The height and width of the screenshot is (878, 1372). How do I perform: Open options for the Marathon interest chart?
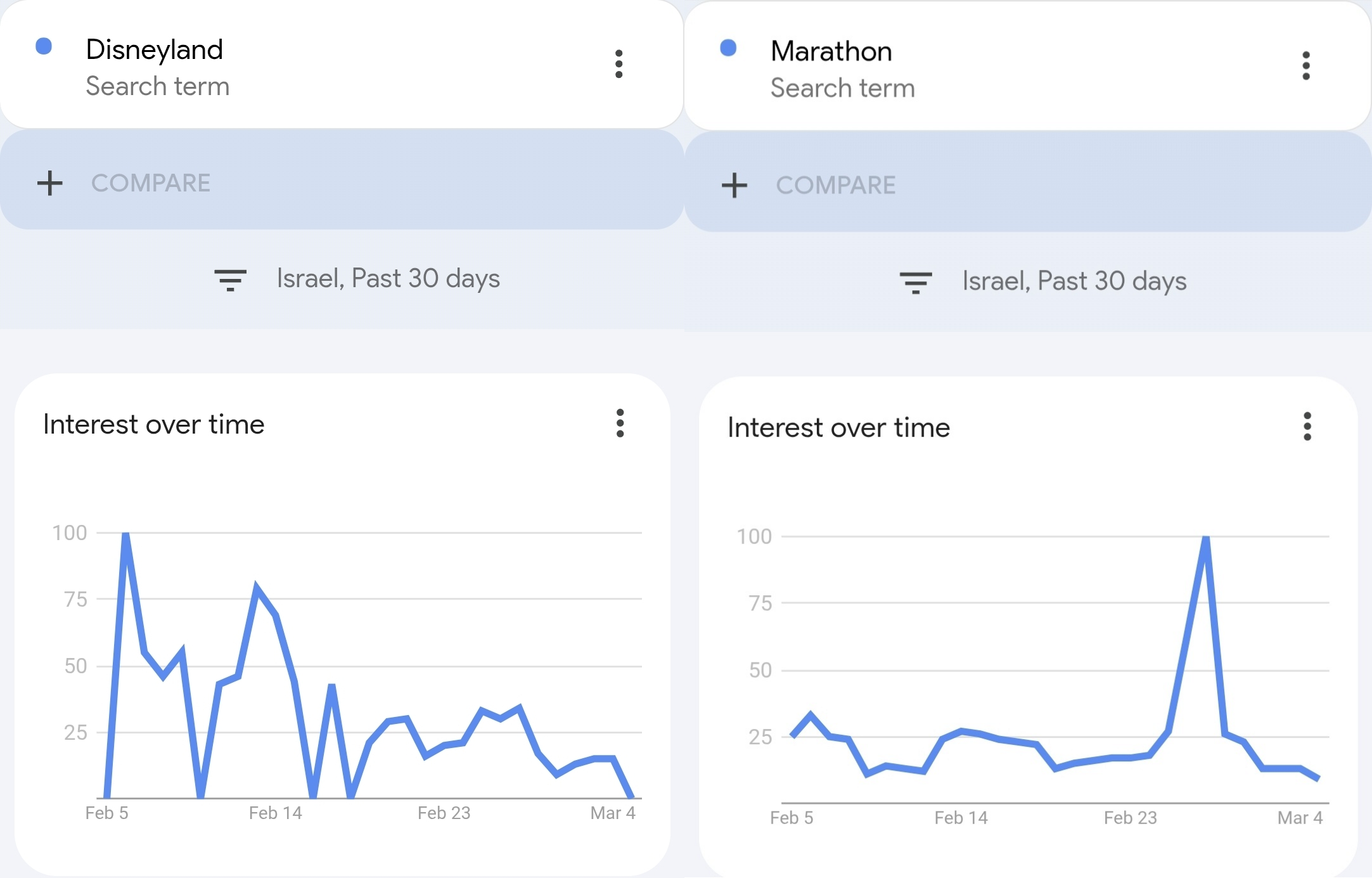(1307, 426)
